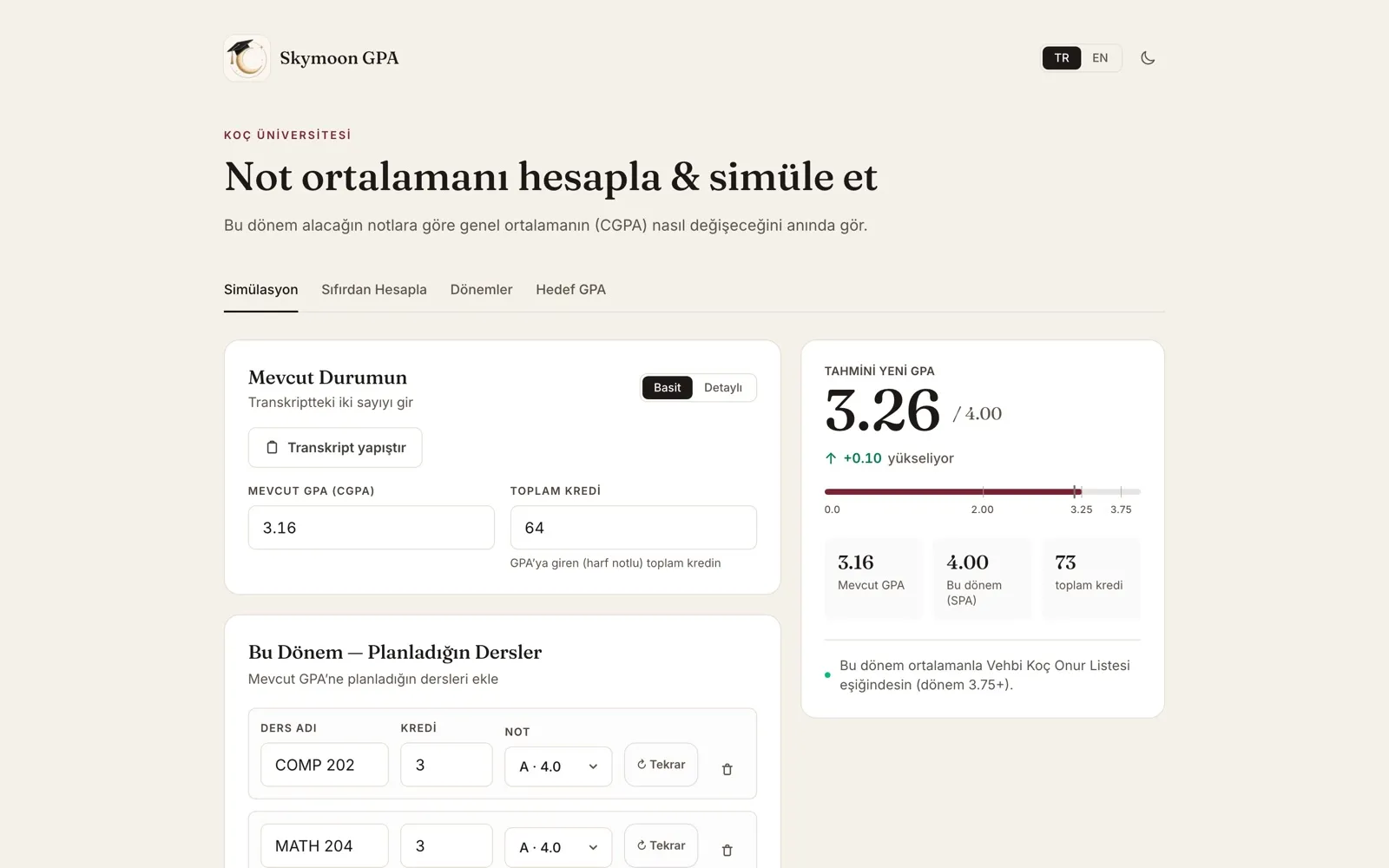The width and height of the screenshot is (1389, 868).
Task: Edit credit field for COMP 202
Action: point(446,765)
